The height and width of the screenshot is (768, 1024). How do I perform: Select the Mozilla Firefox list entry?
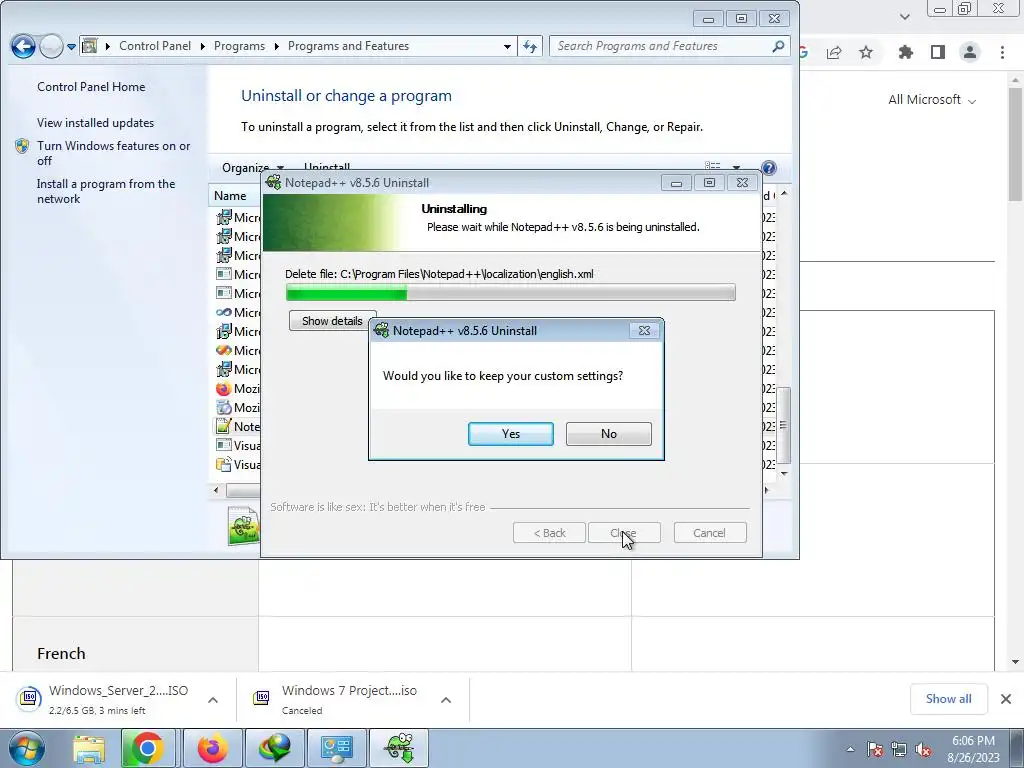(x=238, y=389)
